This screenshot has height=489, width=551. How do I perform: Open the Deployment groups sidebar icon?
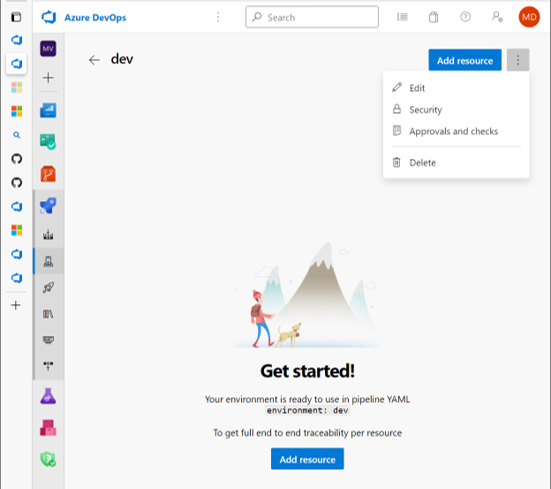pos(48,366)
